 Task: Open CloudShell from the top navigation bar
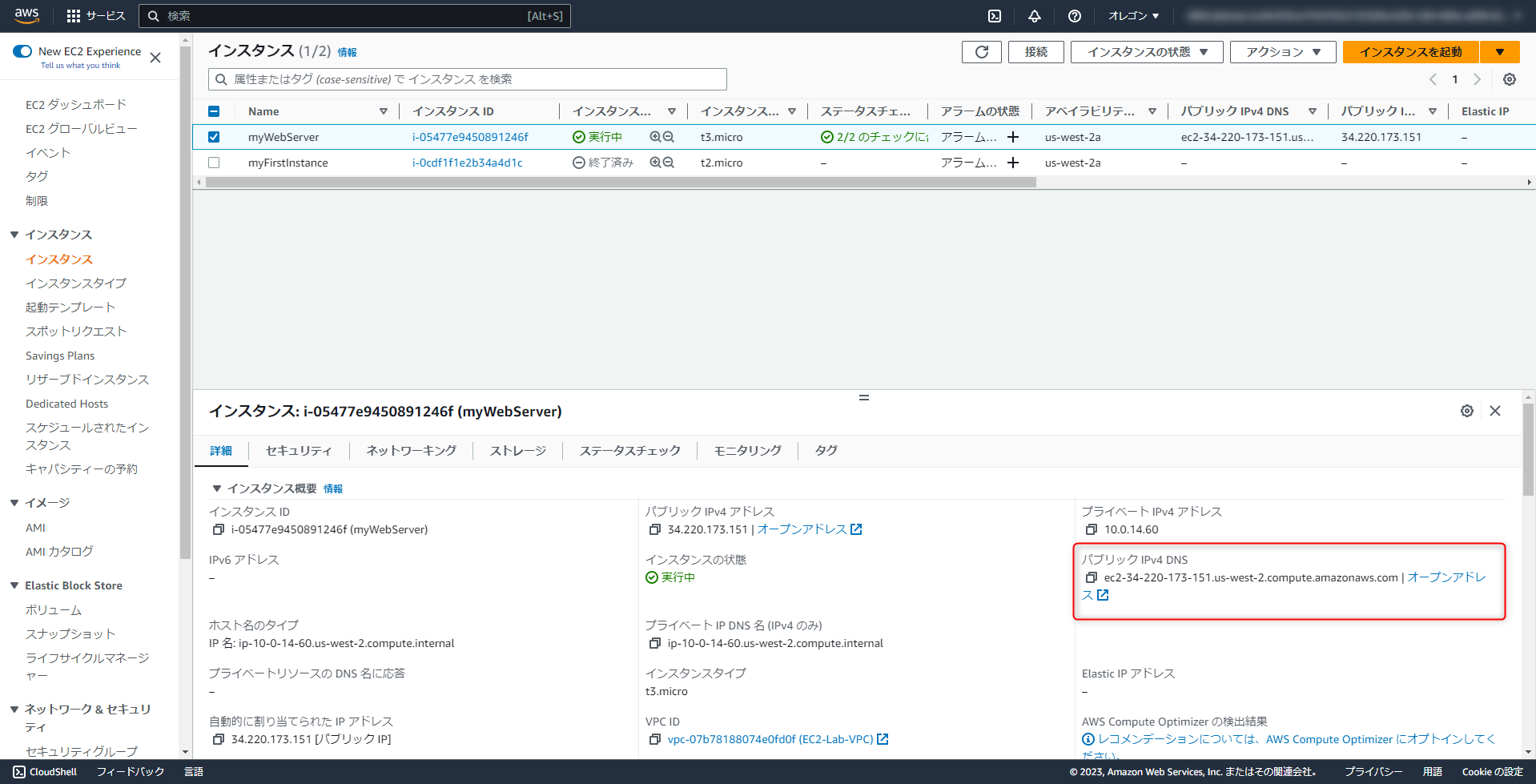[993, 15]
